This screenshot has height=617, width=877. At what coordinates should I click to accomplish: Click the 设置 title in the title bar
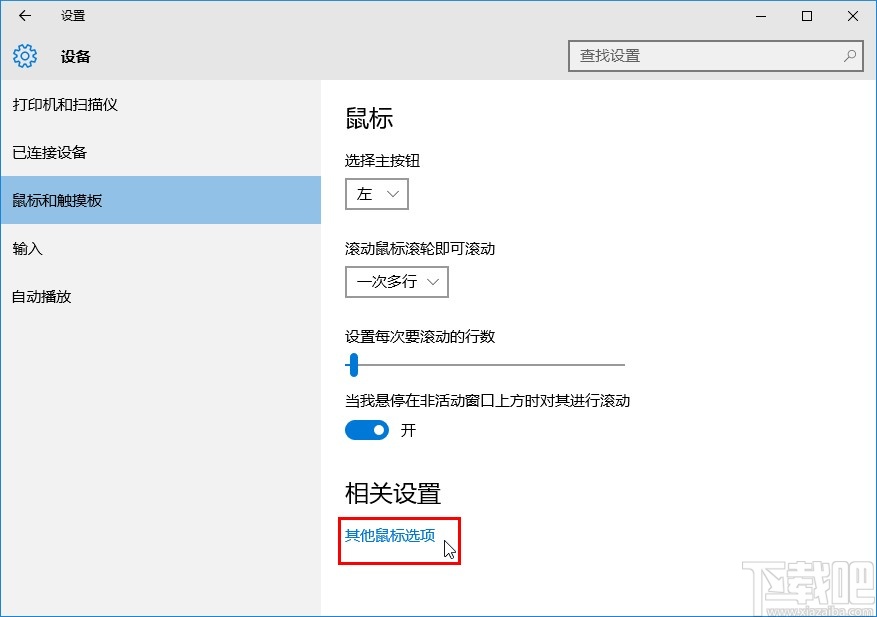(x=75, y=15)
